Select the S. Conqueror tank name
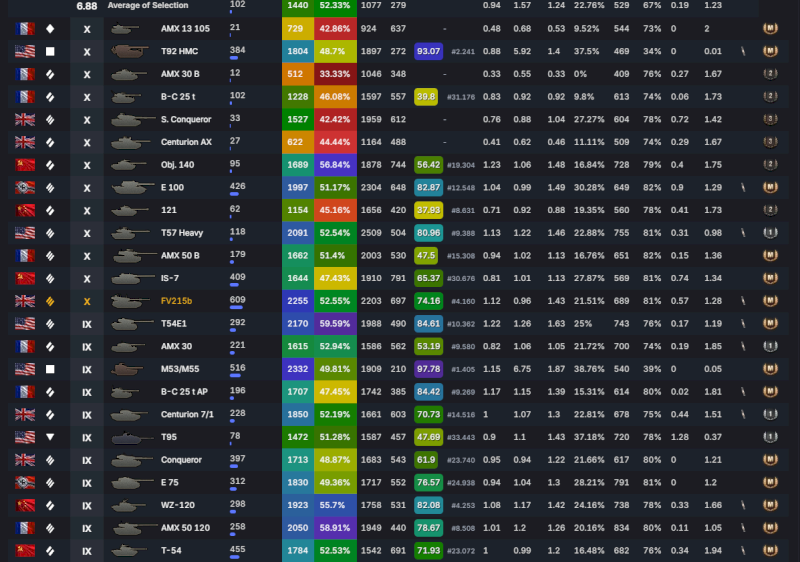Image resolution: width=800 pixels, height=562 pixels. pyautogui.click(x=186, y=119)
